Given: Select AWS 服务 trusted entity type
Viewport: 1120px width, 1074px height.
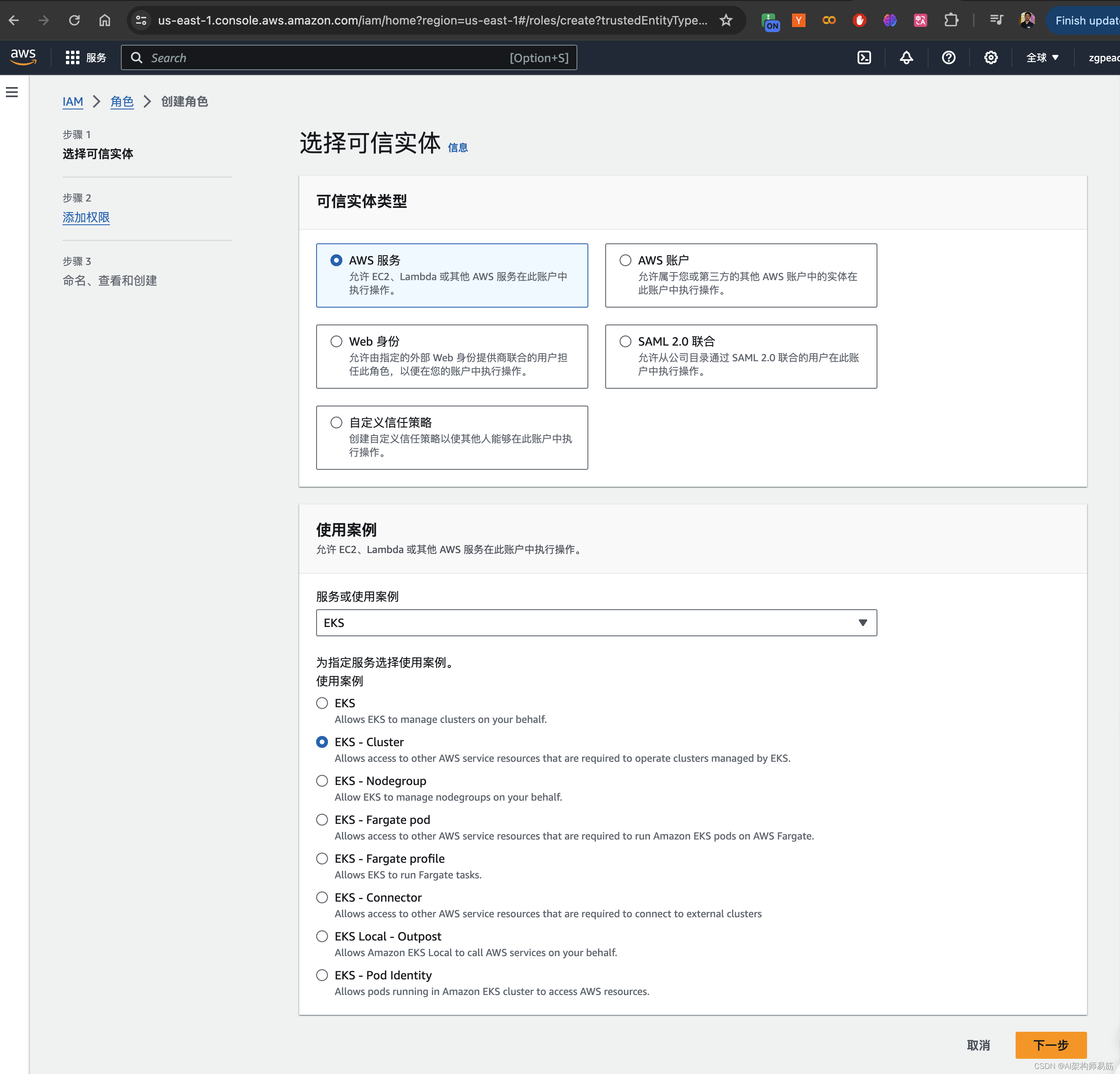Looking at the screenshot, I should click(x=452, y=275).
